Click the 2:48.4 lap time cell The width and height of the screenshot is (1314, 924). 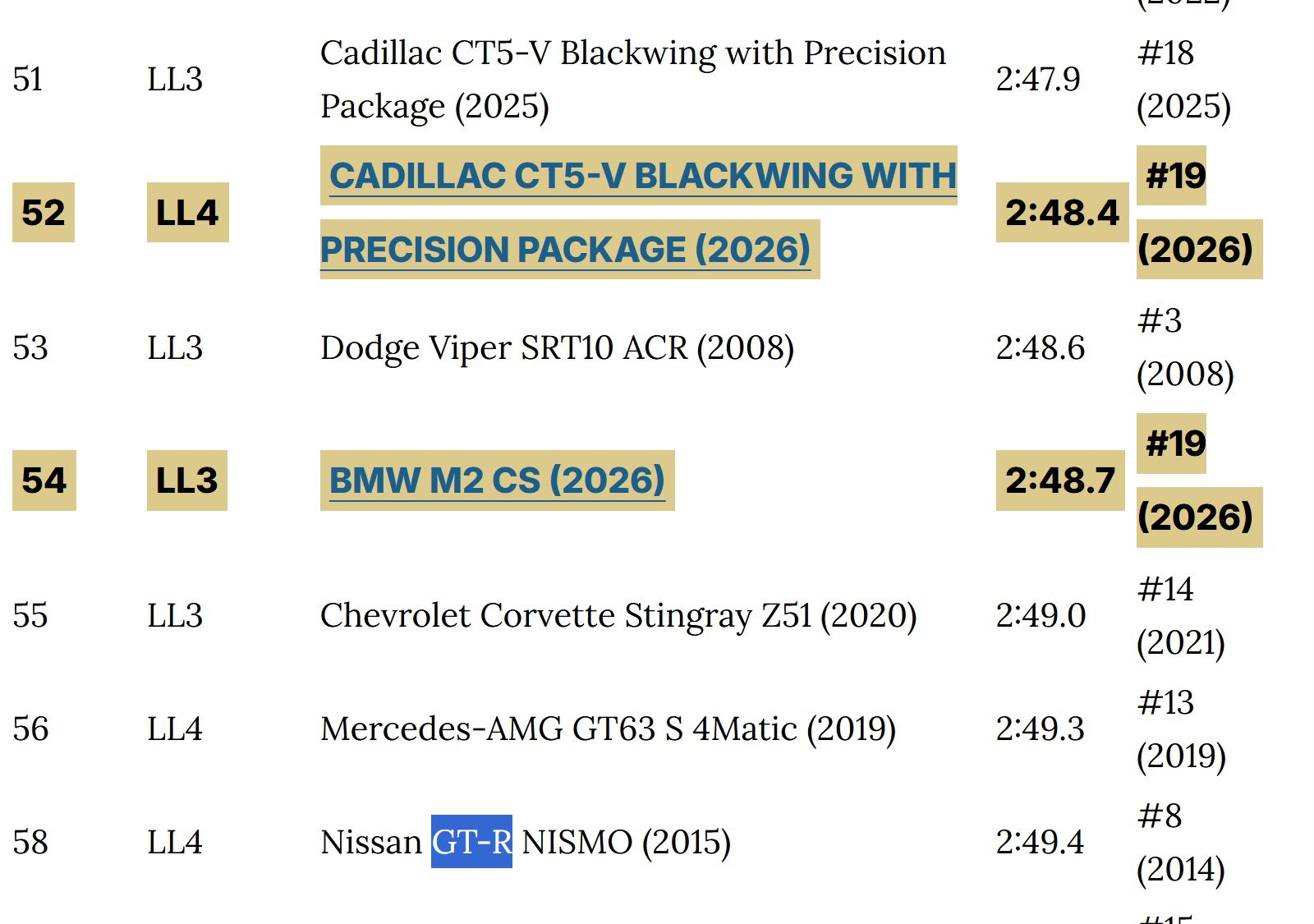(1062, 213)
